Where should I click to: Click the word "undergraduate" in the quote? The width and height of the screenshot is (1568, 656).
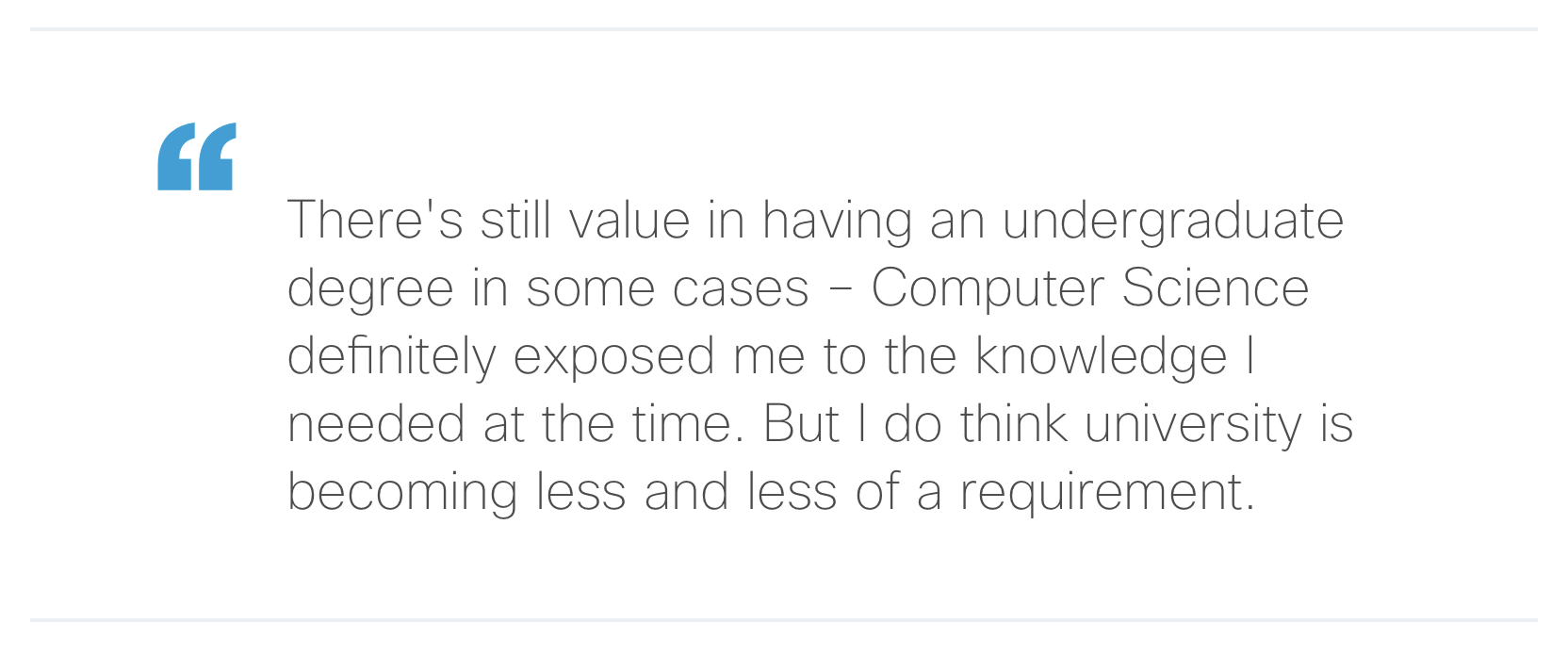point(1172,221)
